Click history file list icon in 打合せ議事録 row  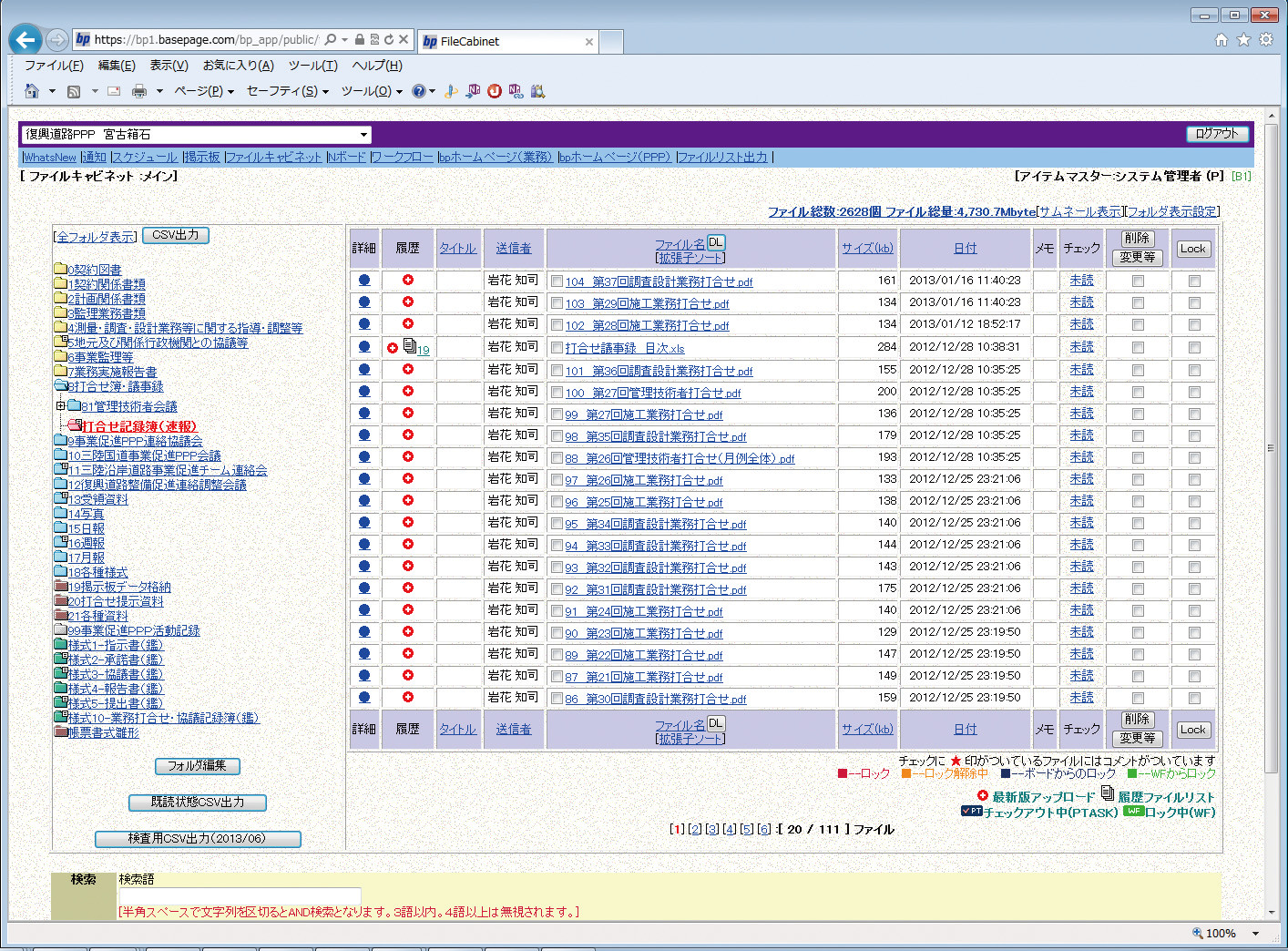point(410,345)
